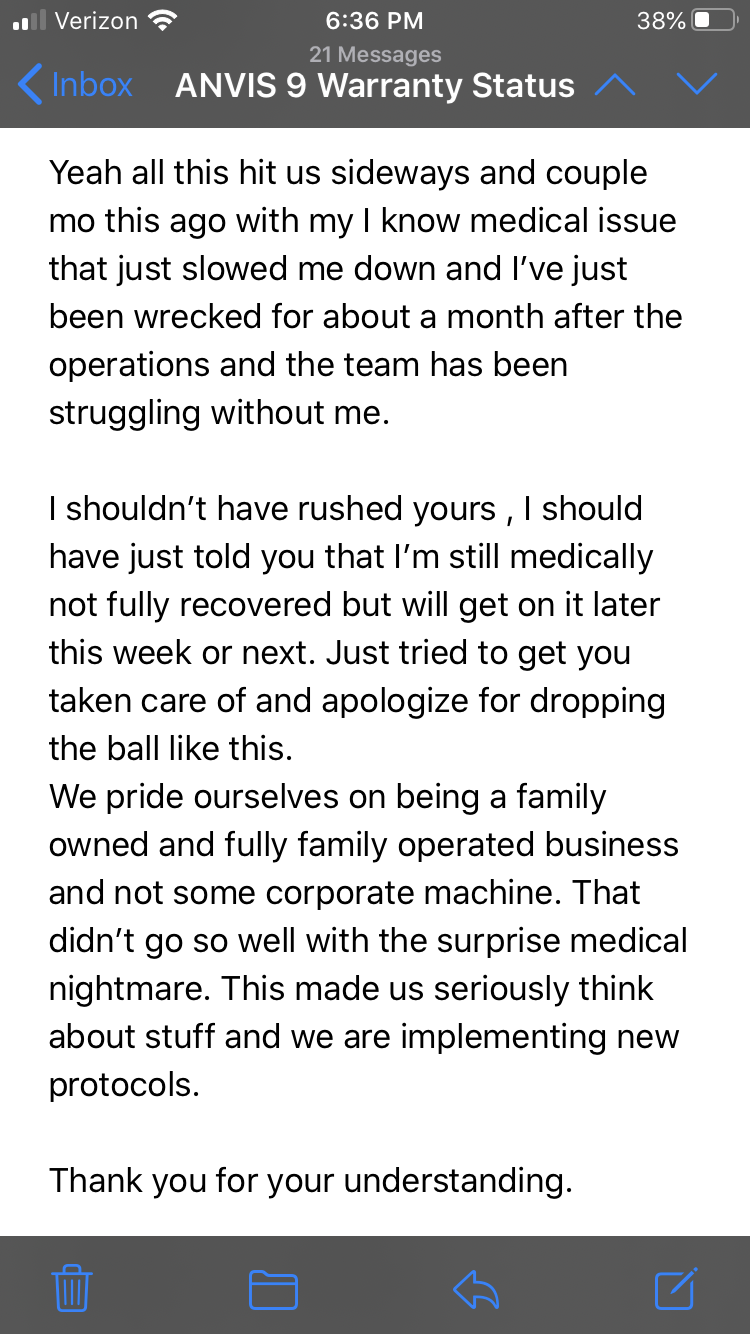This screenshot has height=1334, width=750.
Task: Tap the 6:36 PM clock to jump to top
Action: (x=375, y=20)
